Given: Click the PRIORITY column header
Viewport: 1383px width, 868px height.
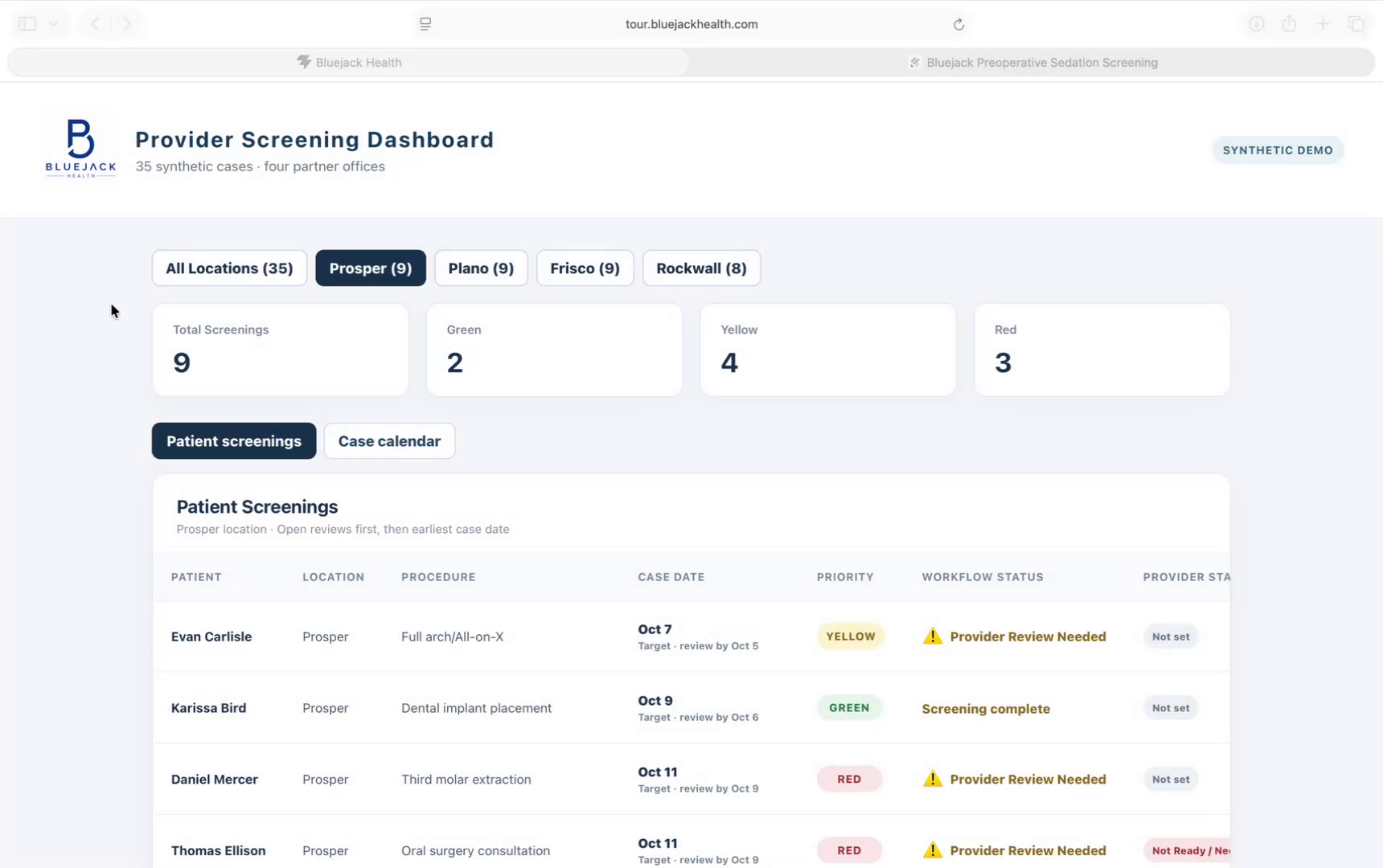Looking at the screenshot, I should 845,577.
